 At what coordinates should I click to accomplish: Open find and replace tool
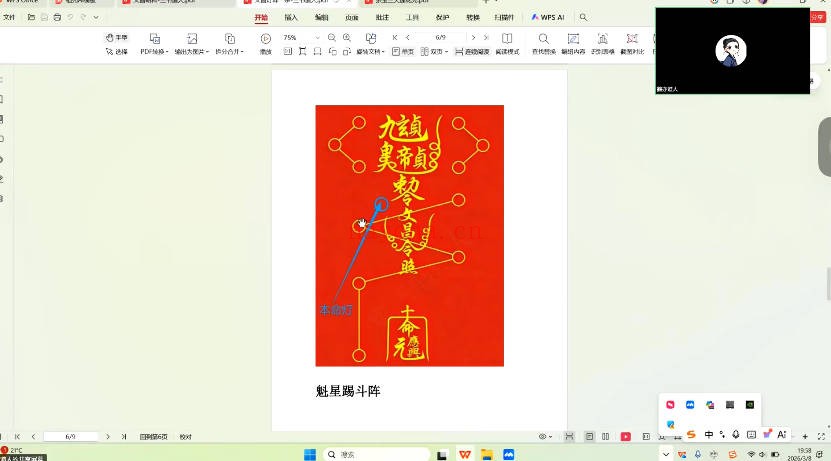coord(544,45)
